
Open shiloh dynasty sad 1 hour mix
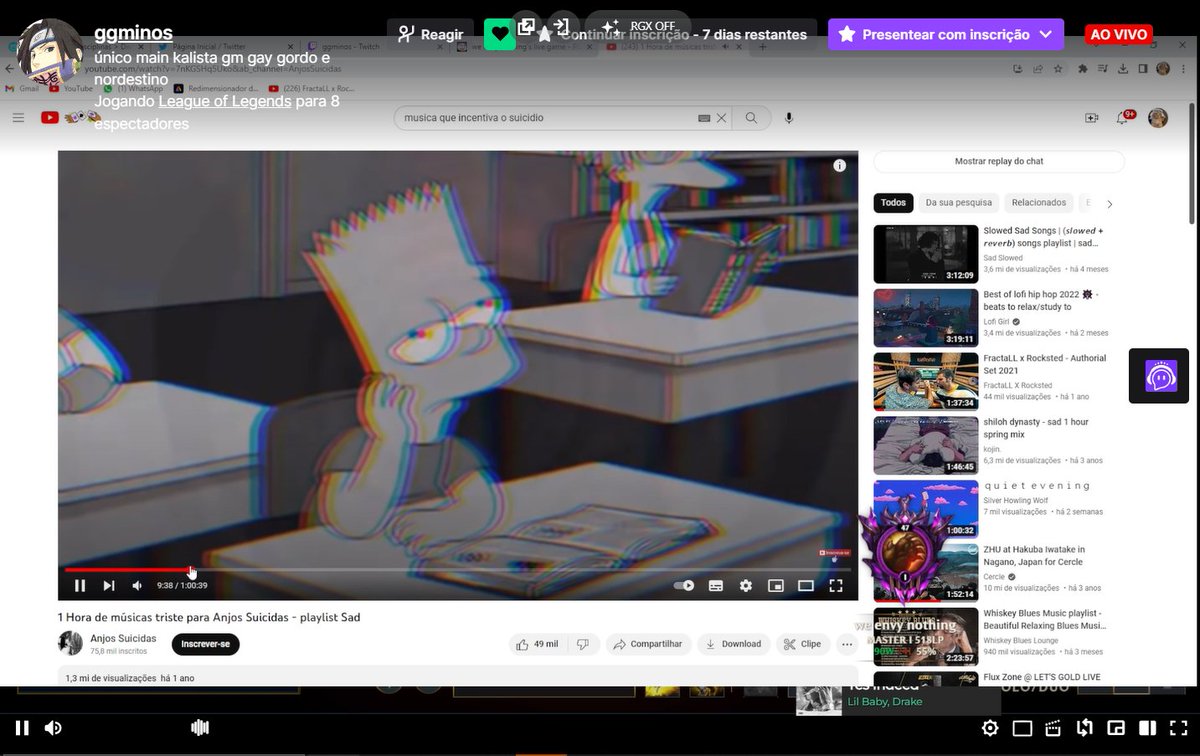coord(926,446)
